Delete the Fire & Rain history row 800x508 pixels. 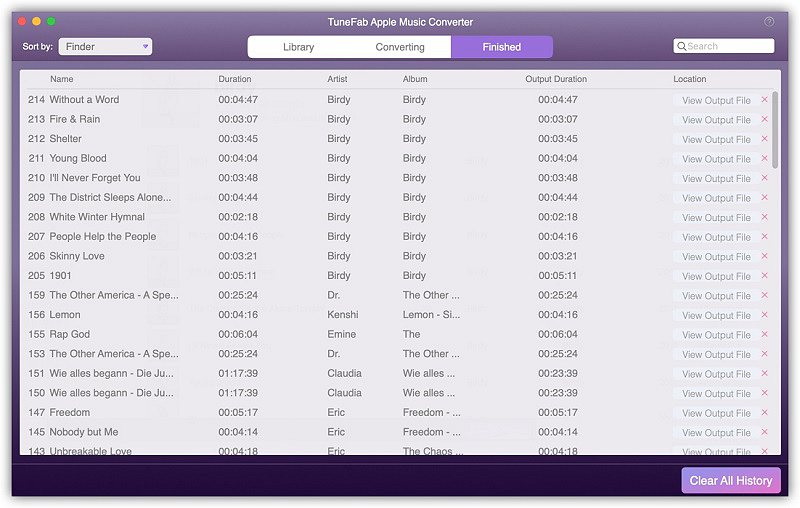pyautogui.click(x=764, y=119)
